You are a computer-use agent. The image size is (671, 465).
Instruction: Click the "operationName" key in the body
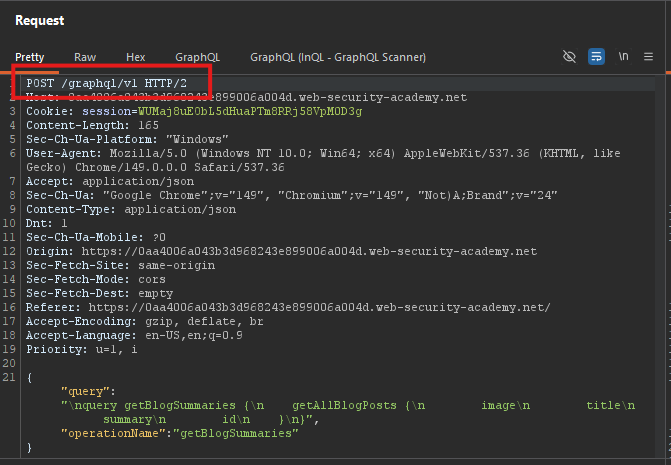click(113, 433)
